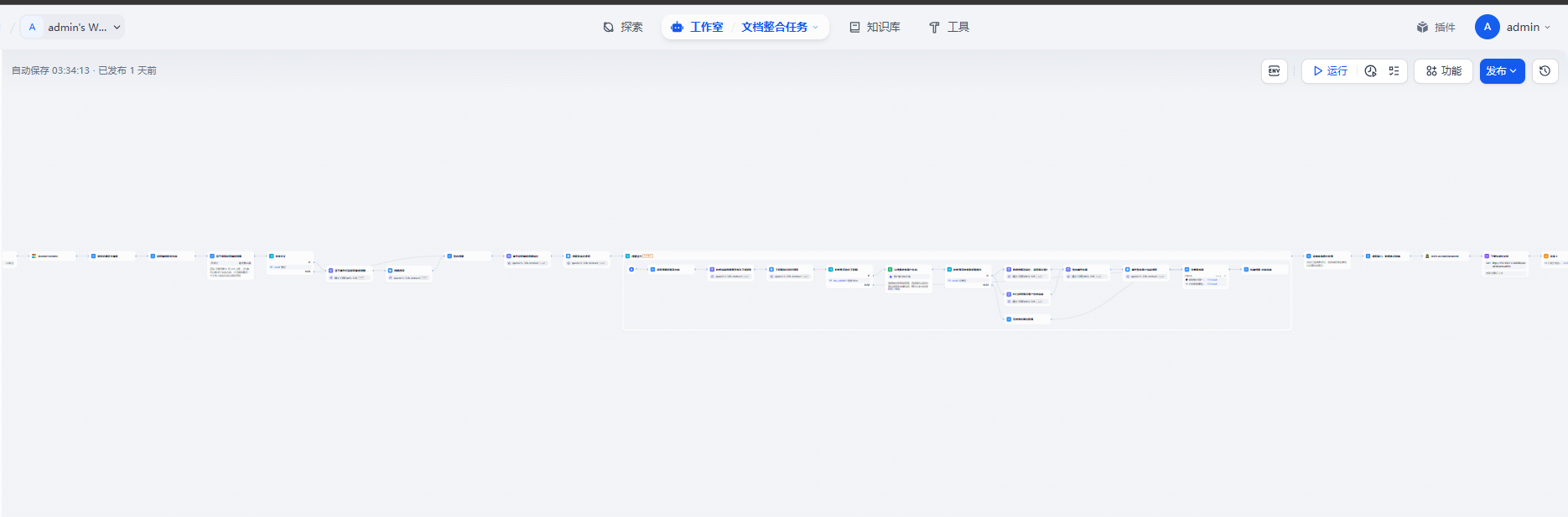Click the workspace avatar letter A

coord(33,27)
